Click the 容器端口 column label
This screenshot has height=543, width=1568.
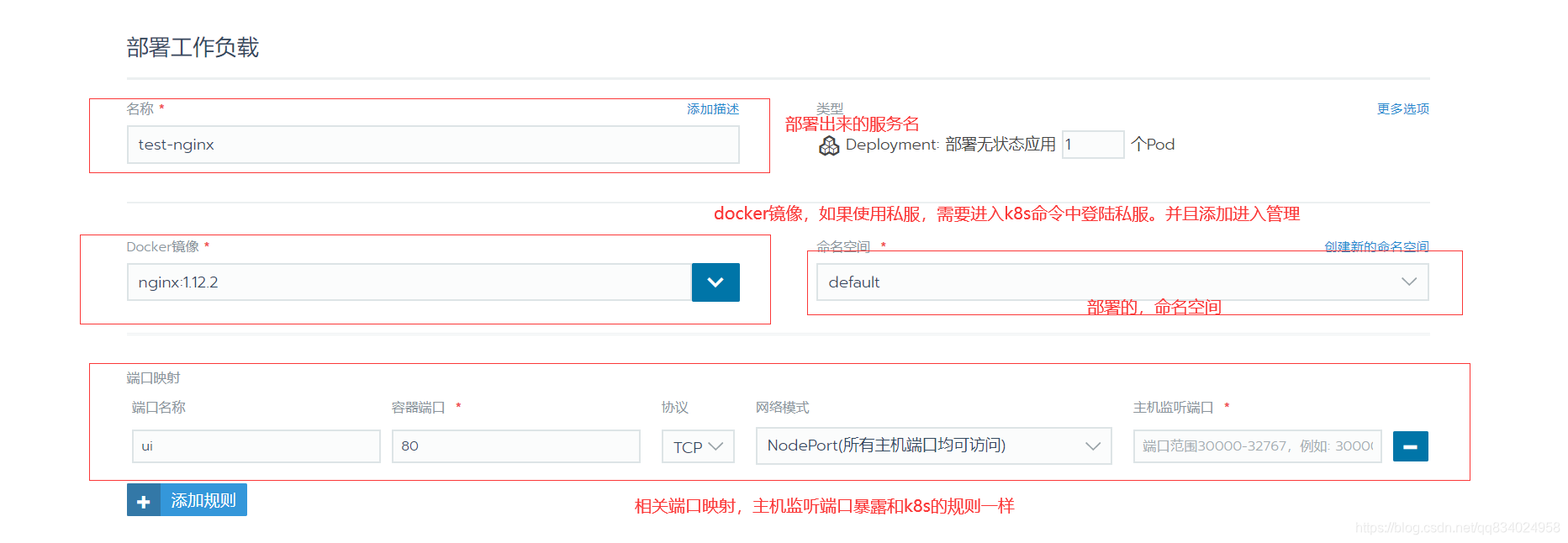coord(418,408)
